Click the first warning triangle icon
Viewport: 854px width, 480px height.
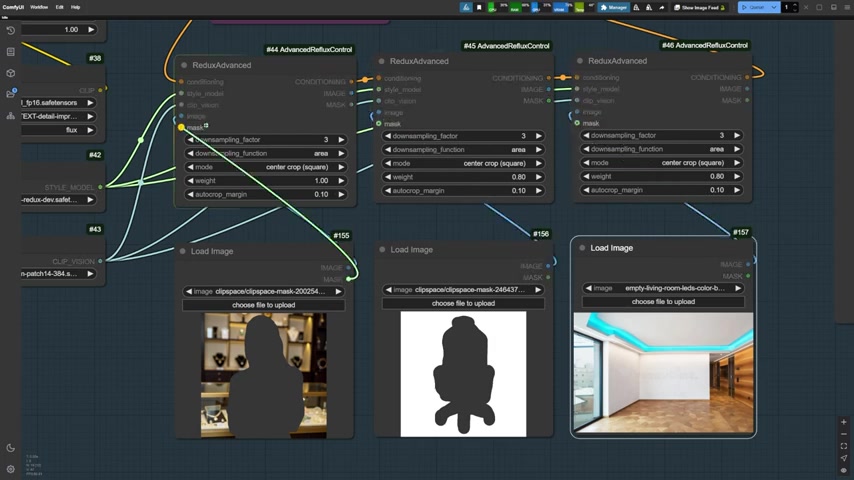636,8
